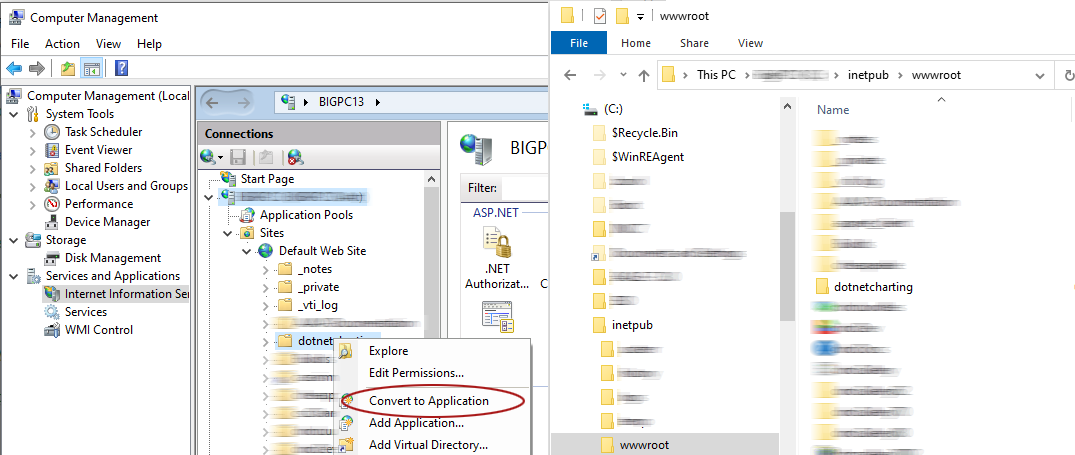
Task: Choose Convert to Application from context menu
Action: 428,401
